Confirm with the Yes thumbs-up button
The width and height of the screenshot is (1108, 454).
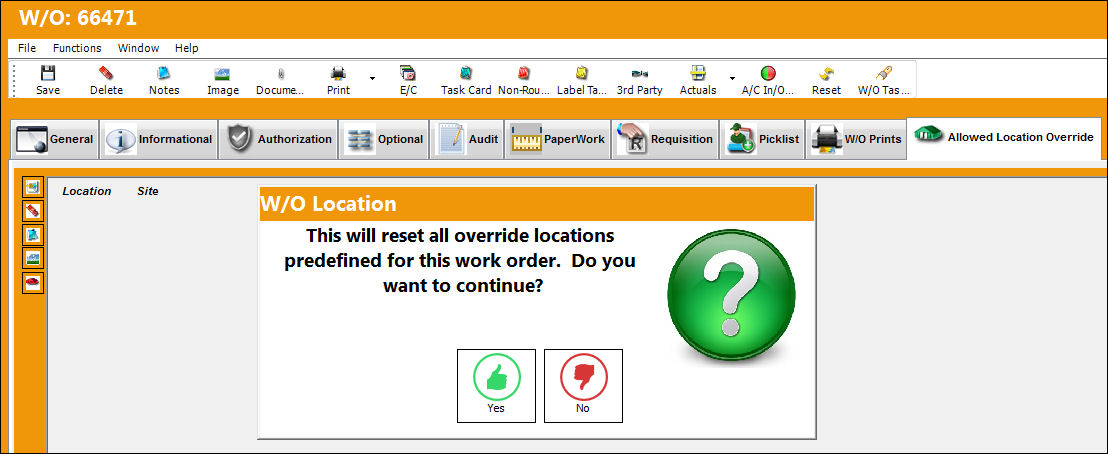pyautogui.click(x=496, y=385)
